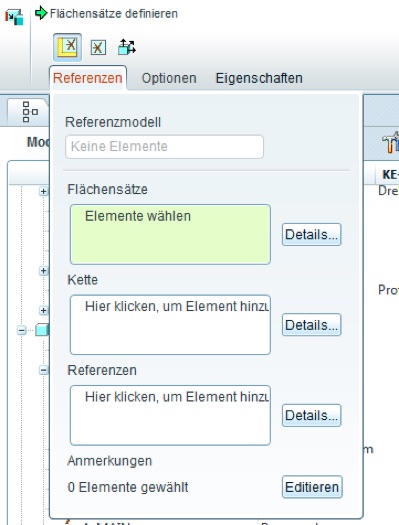The height and width of the screenshot is (525, 399).
Task: Click the second surface set icon with X
Action: [x=98, y=48]
